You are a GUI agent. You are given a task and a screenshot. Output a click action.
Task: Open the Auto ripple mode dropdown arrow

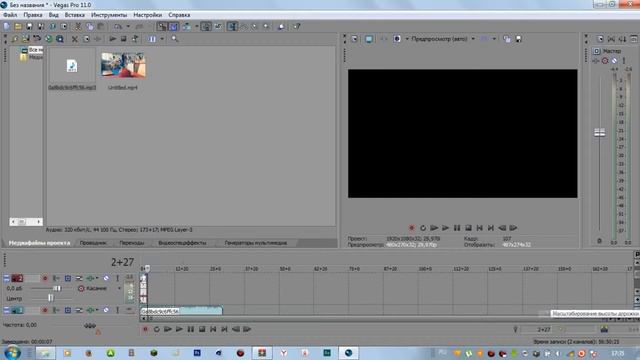[196, 27]
